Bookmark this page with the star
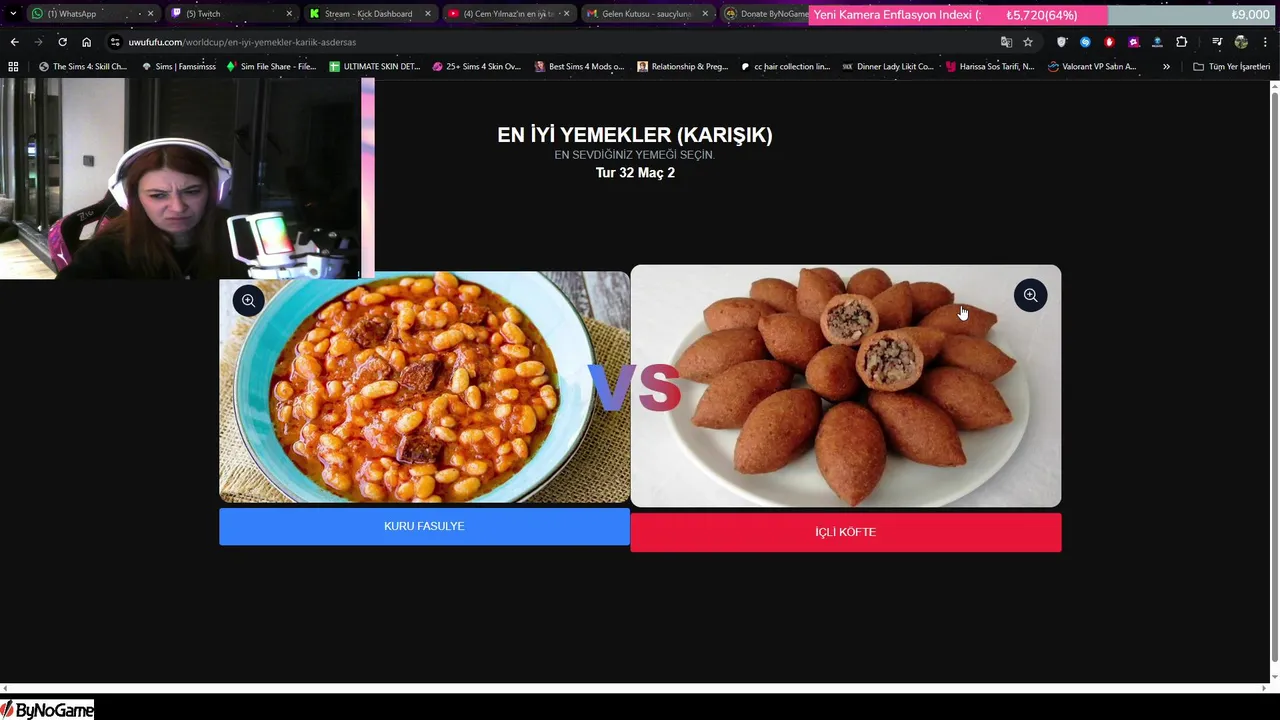Image resolution: width=1280 pixels, height=720 pixels. tap(1028, 42)
